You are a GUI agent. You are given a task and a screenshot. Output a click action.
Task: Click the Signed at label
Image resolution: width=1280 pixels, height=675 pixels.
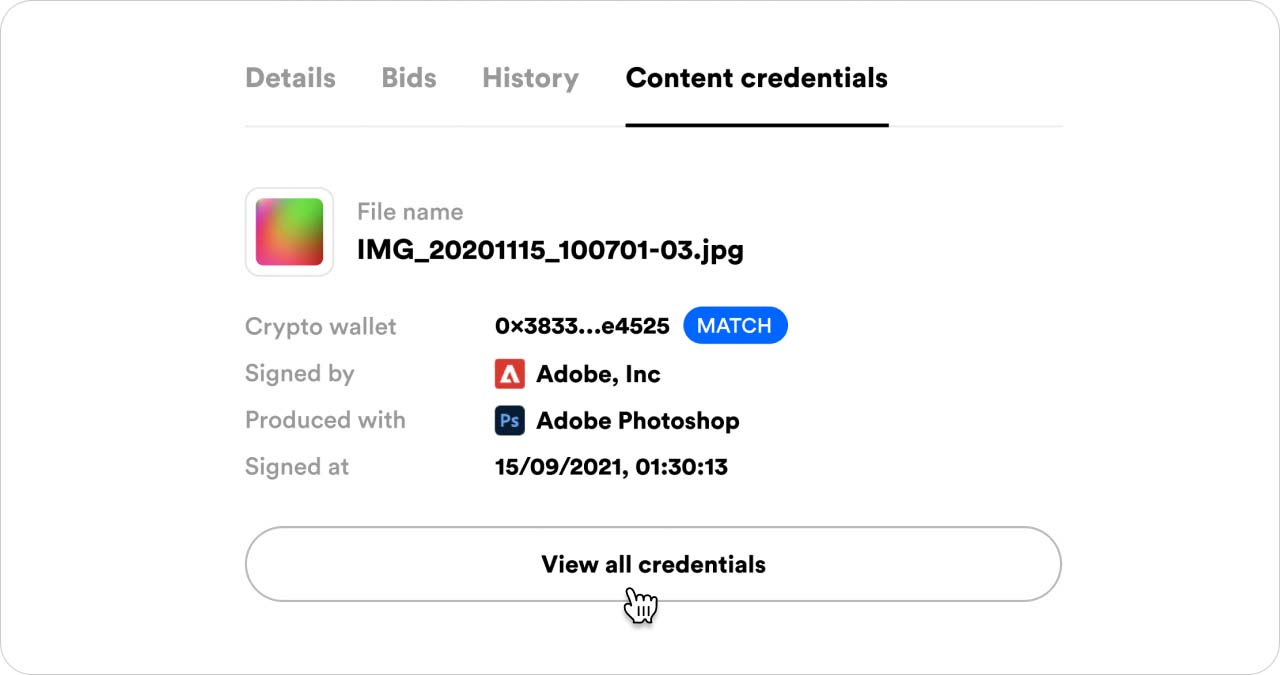(x=297, y=467)
